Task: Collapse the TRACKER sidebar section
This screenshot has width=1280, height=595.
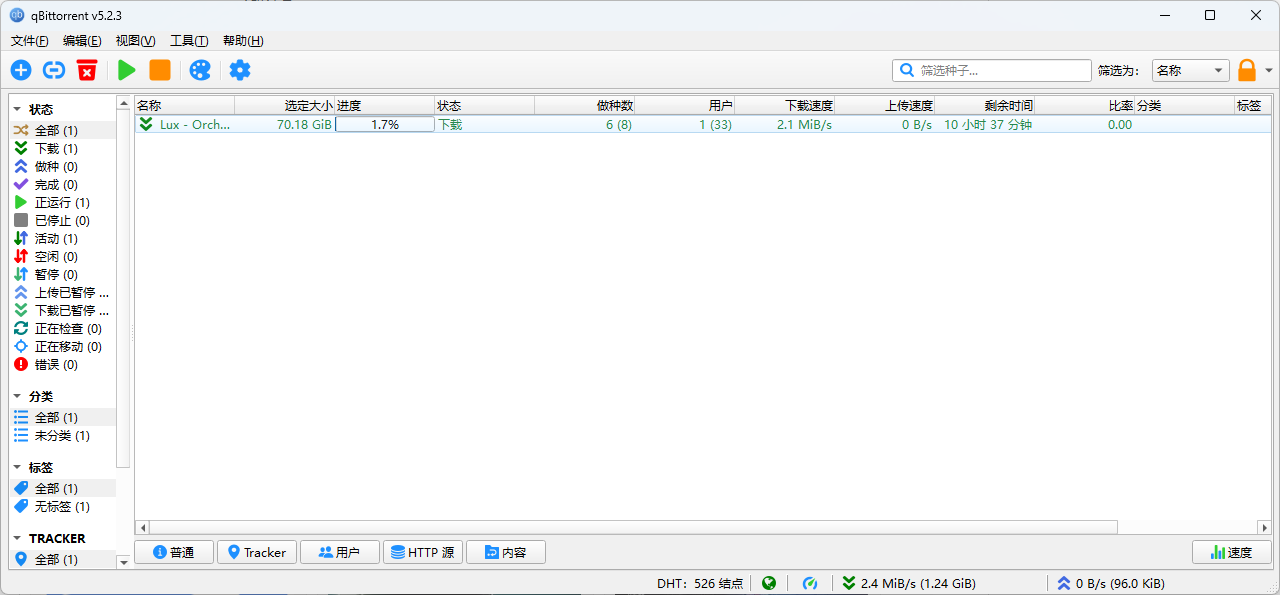Action: tap(17, 538)
